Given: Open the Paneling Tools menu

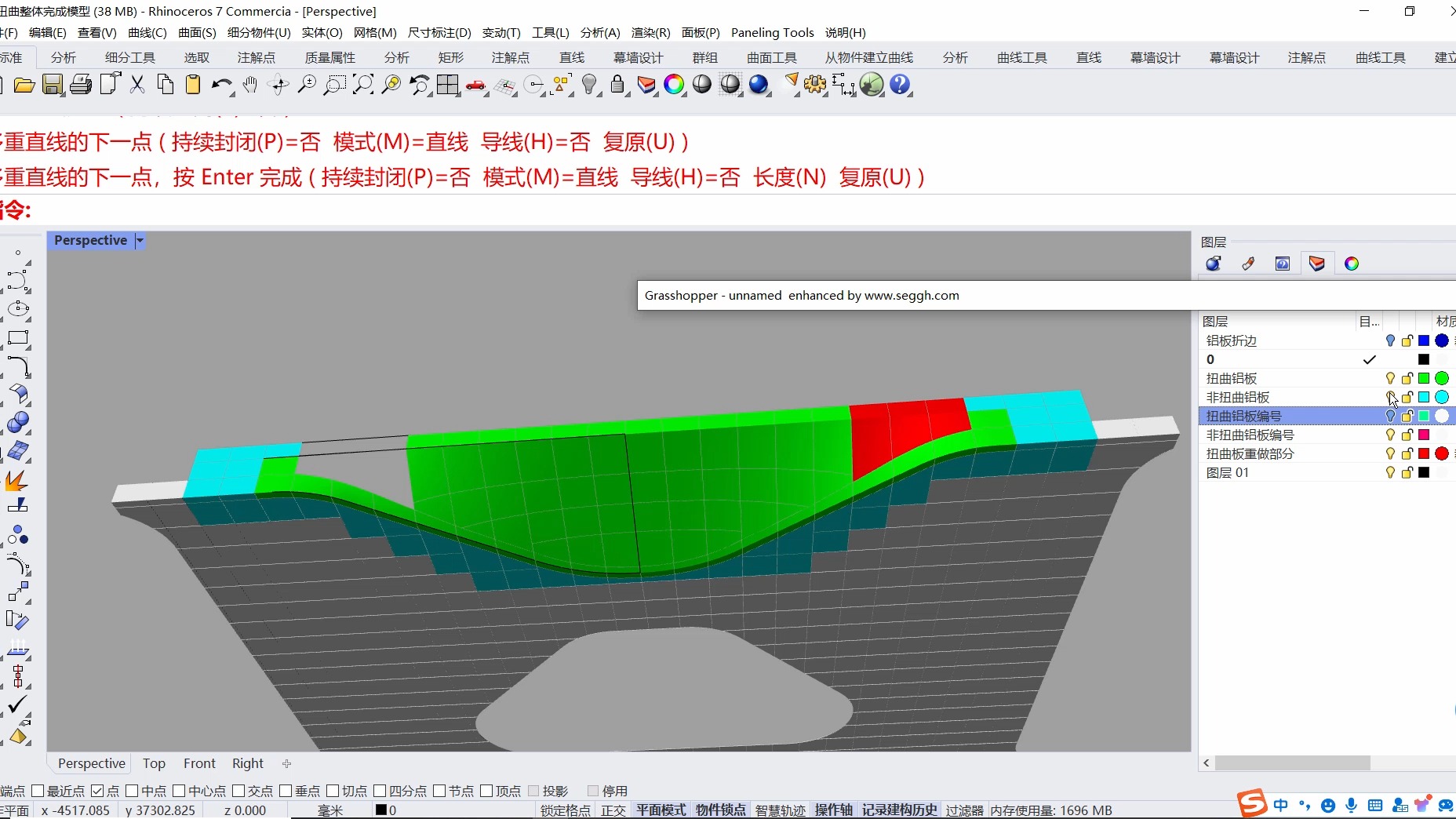Looking at the screenshot, I should pyautogui.click(x=772, y=32).
